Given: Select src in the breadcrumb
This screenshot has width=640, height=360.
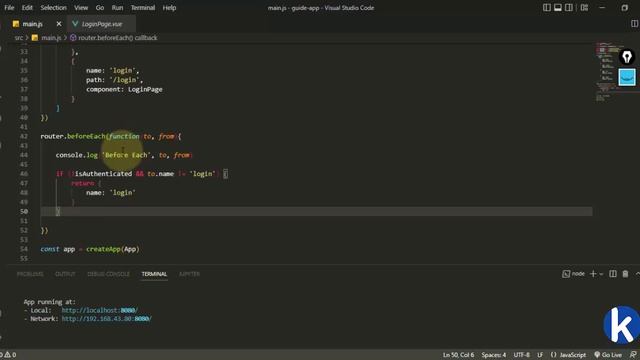Looking at the screenshot, I should (x=19, y=38).
